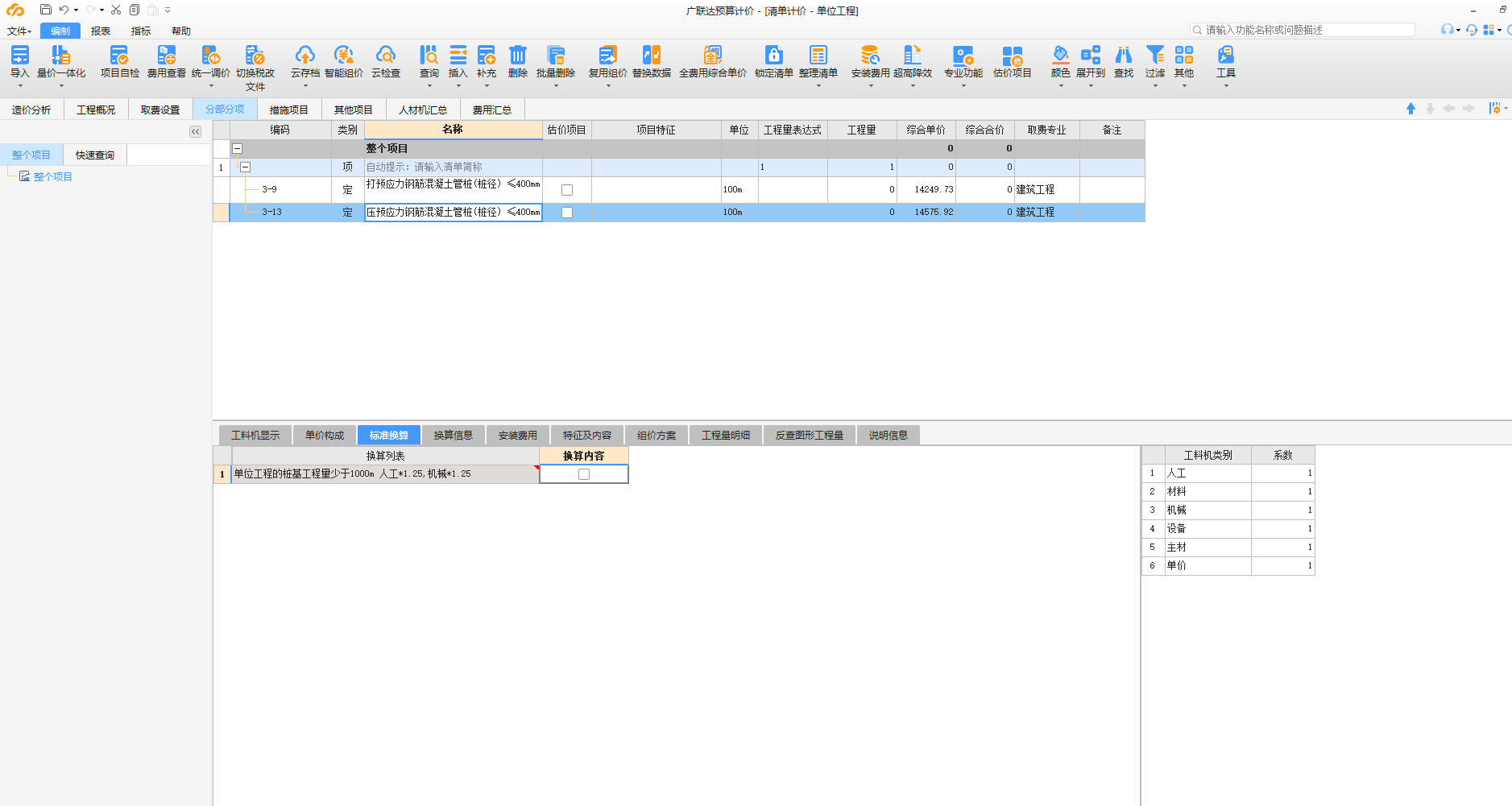Viewport: 1512px width, 806px height.
Task: Switch to 指标 ribbon tab
Action: [x=141, y=31]
